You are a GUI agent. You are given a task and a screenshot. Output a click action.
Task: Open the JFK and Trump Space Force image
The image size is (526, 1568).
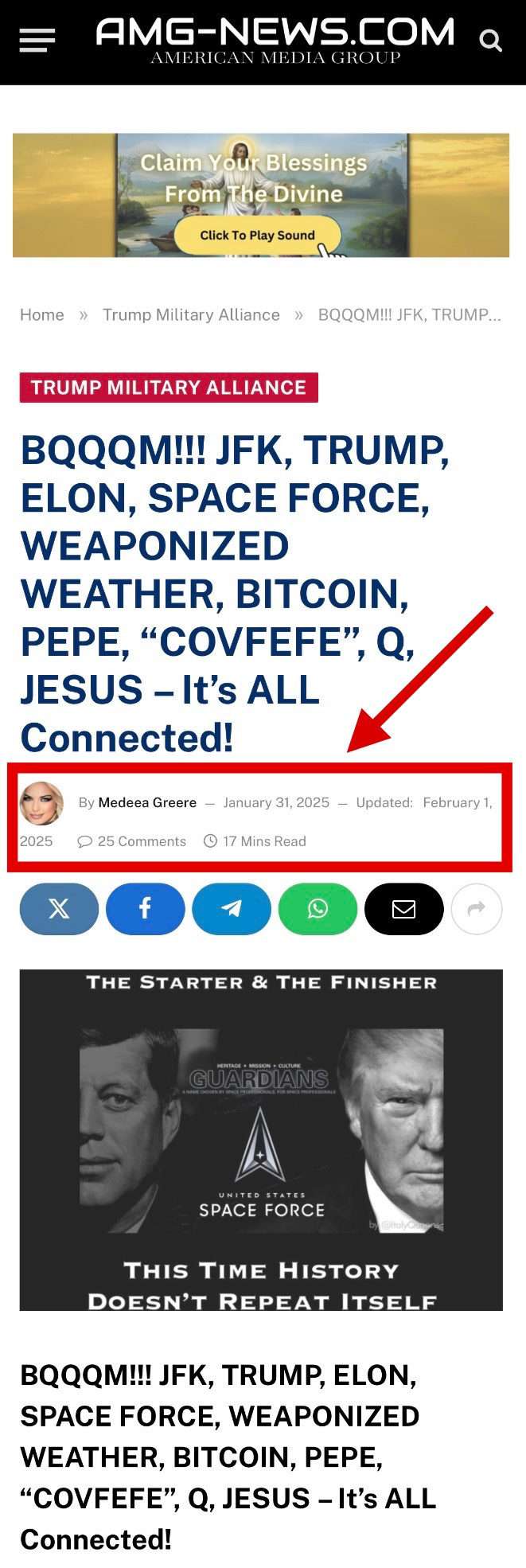[x=261, y=1140]
